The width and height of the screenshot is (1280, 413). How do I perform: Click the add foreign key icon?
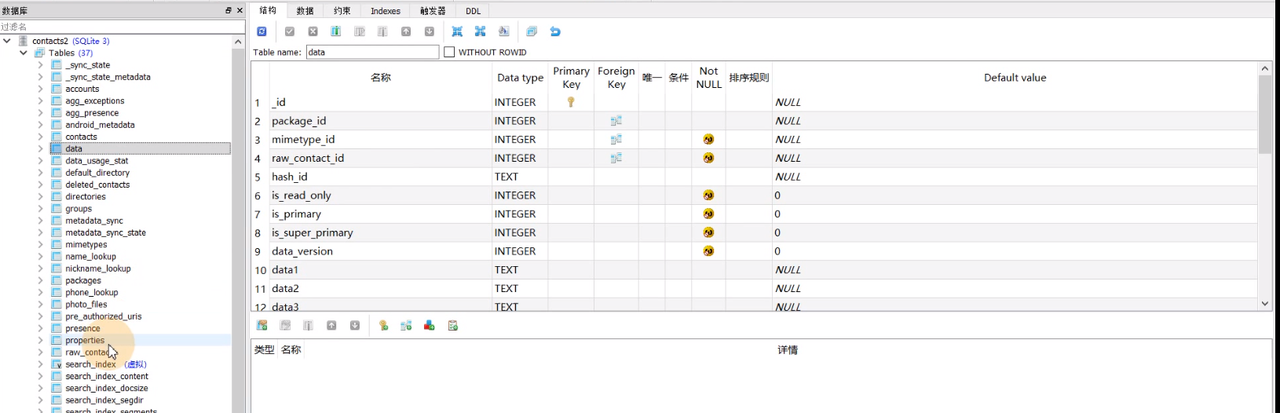coord(406,325)
